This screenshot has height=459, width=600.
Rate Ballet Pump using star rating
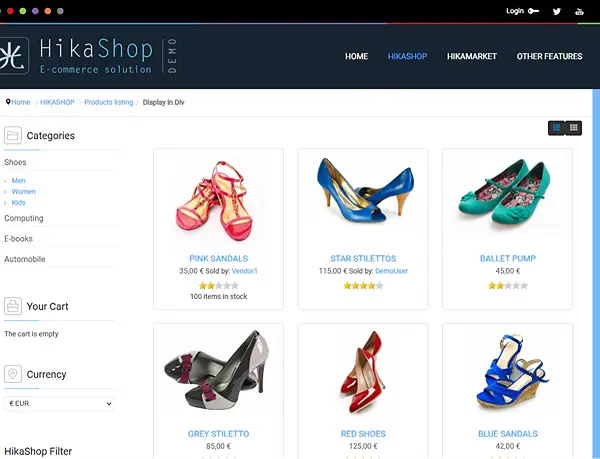pyautogui.click(x=508, y=285)
